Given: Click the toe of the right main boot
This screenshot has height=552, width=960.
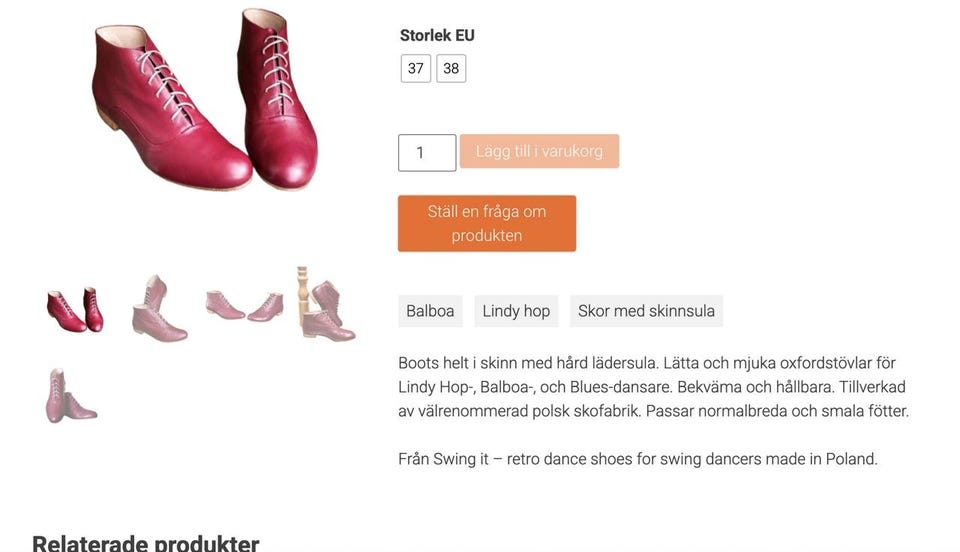Looking at the screenshot, I should coord(283,170).
